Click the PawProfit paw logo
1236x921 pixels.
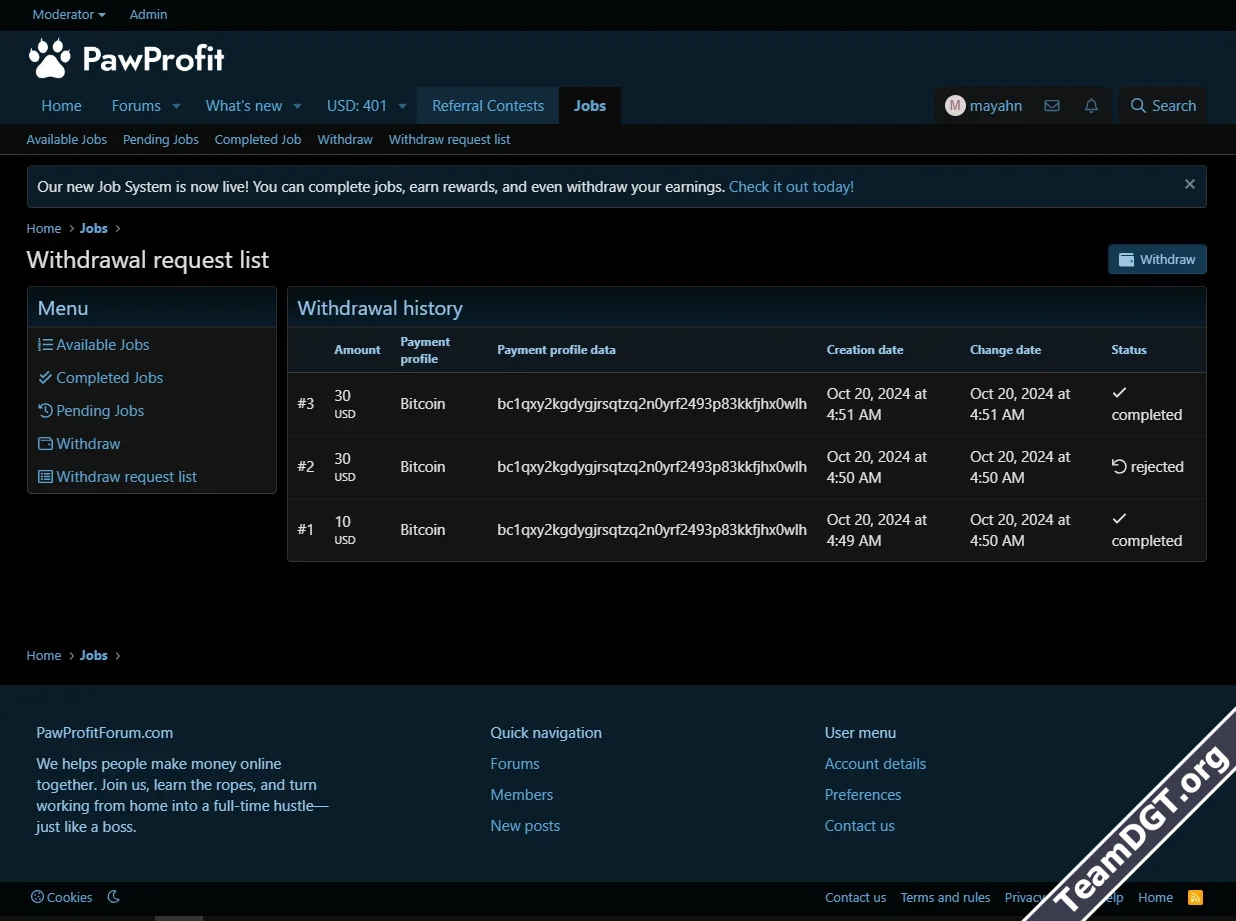50,59
